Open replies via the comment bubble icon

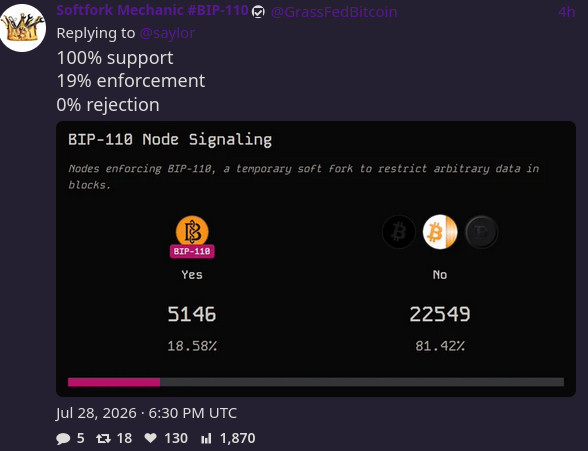tap(63, 438)
